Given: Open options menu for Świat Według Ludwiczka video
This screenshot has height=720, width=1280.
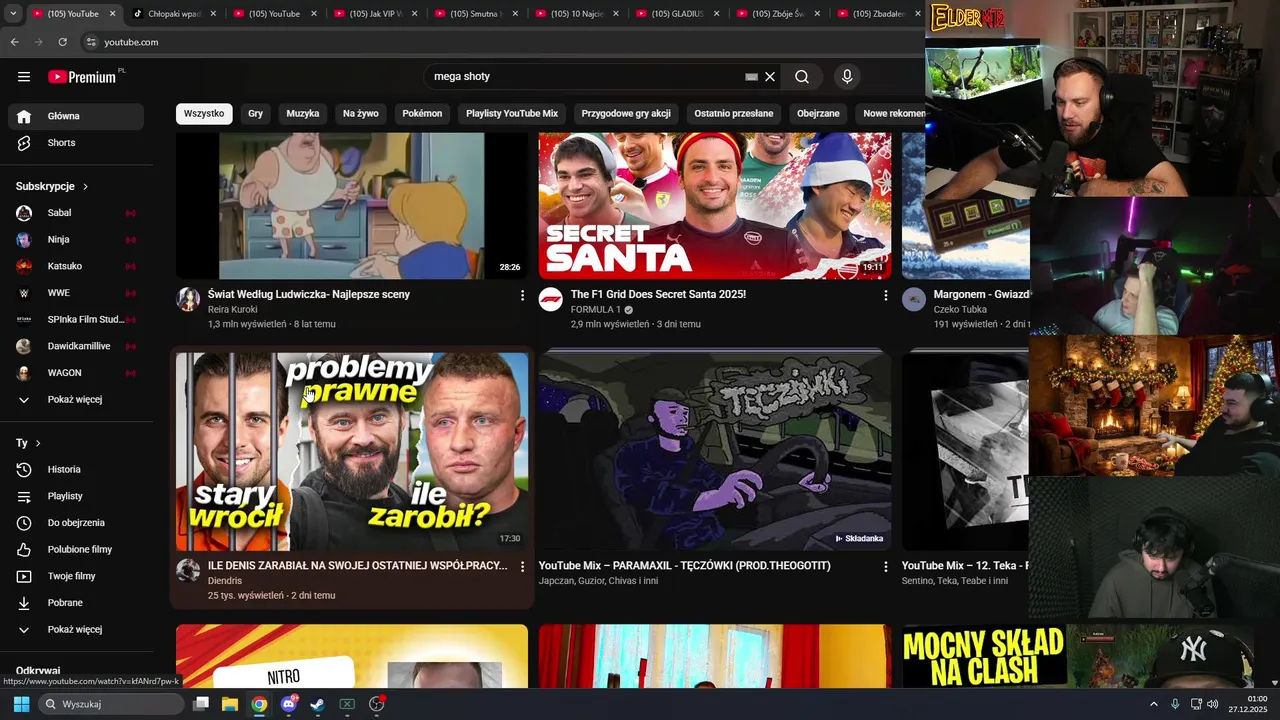Looking at the screenshot, I should coord(522,295).
